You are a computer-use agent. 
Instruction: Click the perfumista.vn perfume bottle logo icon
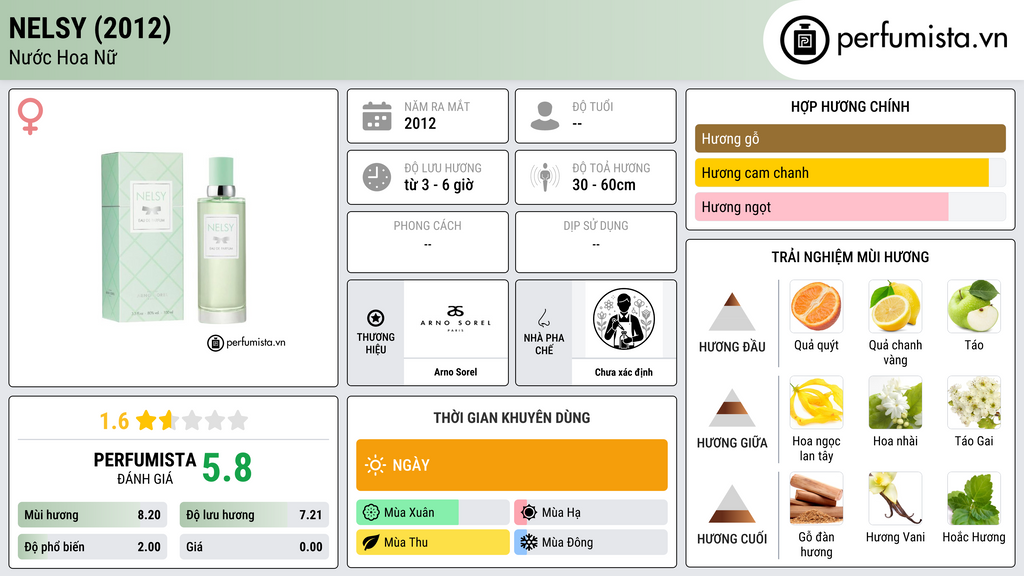pyautogui.click(x=804, y=40)
